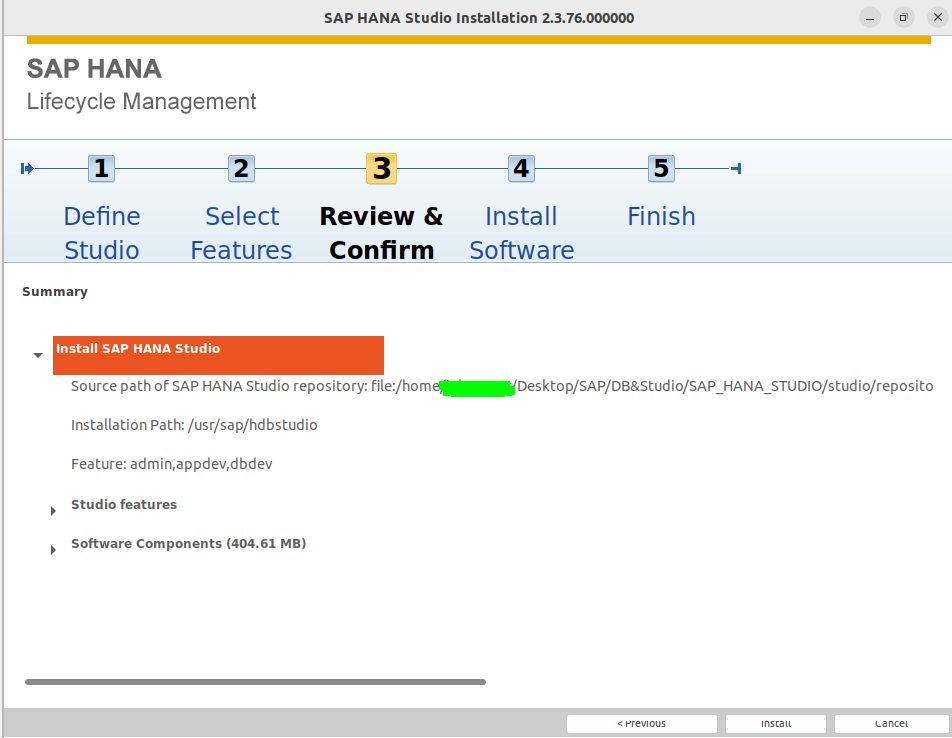This screenshot has height=738, width=952.
Task: Click the Summary heading
Action: [55, 292]
